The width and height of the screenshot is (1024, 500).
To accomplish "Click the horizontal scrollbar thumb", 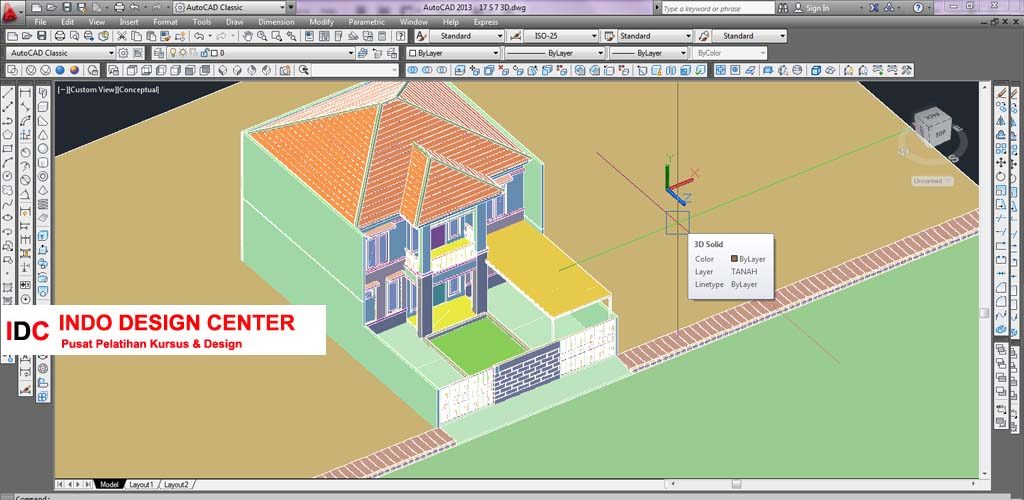I will point(736,484).
